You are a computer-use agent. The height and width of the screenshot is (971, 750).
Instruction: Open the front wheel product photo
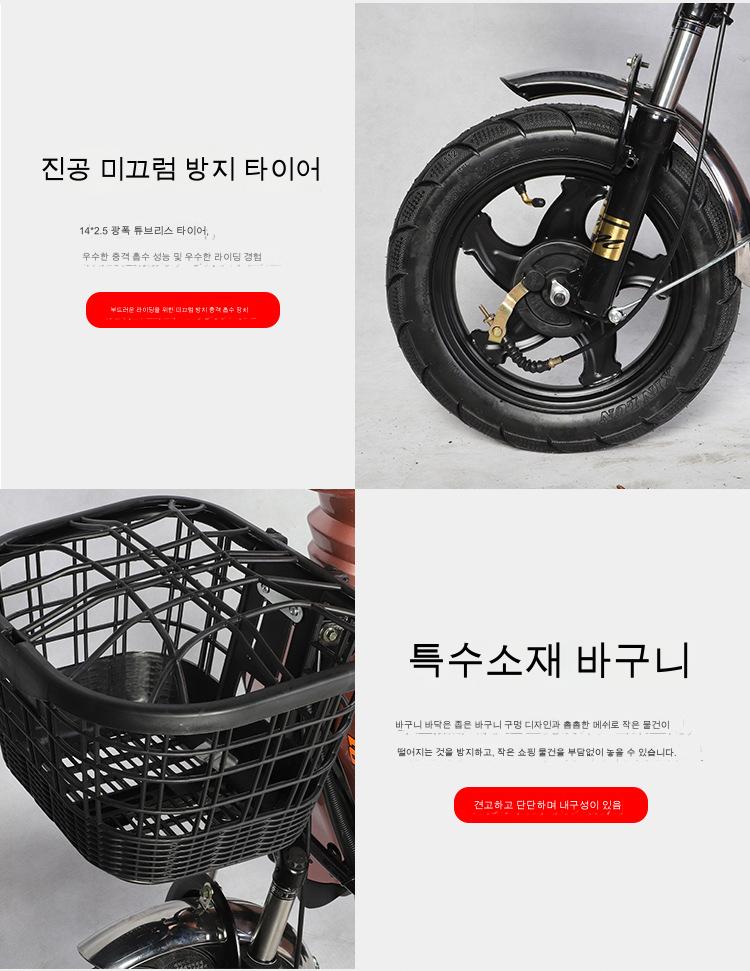coord(552,245)
